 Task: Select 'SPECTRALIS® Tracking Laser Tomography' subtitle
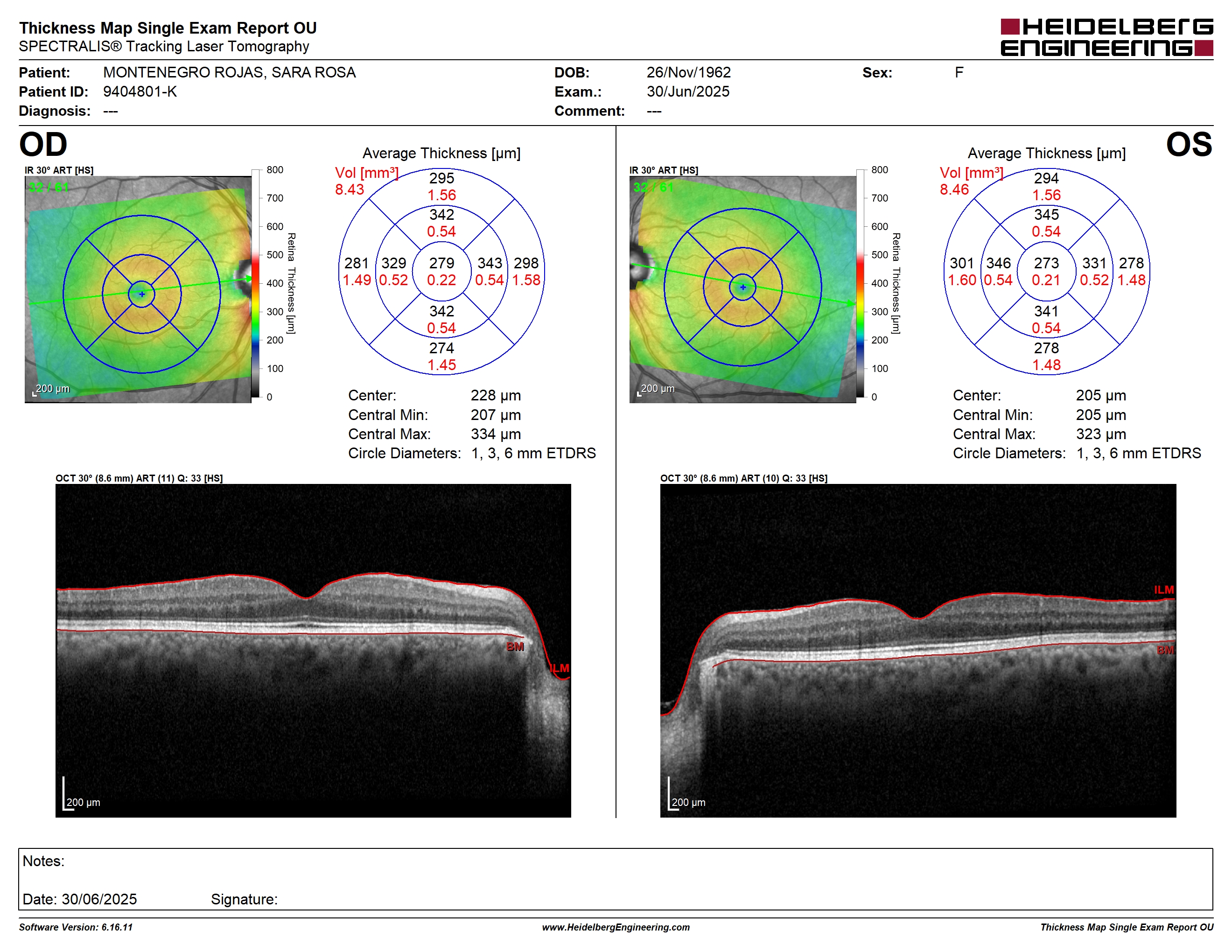point(164,46)
